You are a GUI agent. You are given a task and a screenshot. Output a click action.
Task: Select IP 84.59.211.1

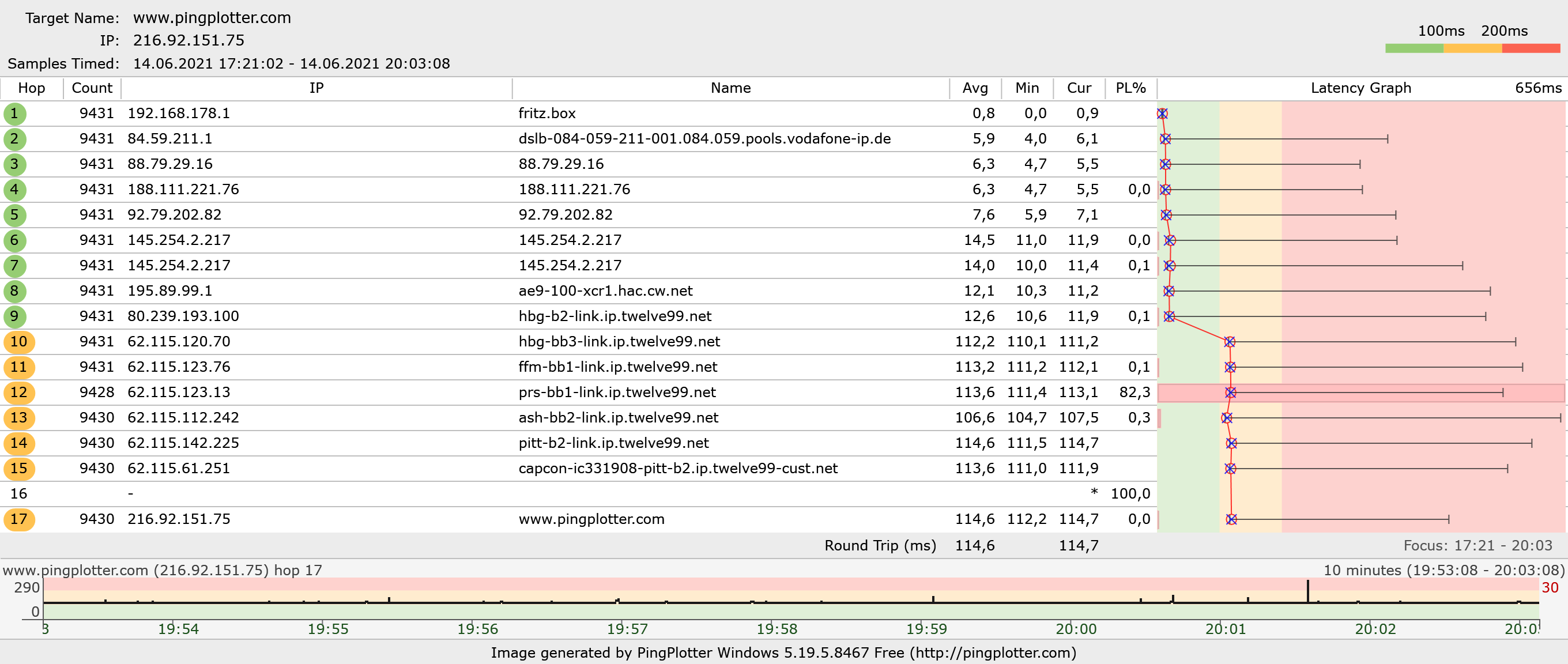[x=170, y=139]
